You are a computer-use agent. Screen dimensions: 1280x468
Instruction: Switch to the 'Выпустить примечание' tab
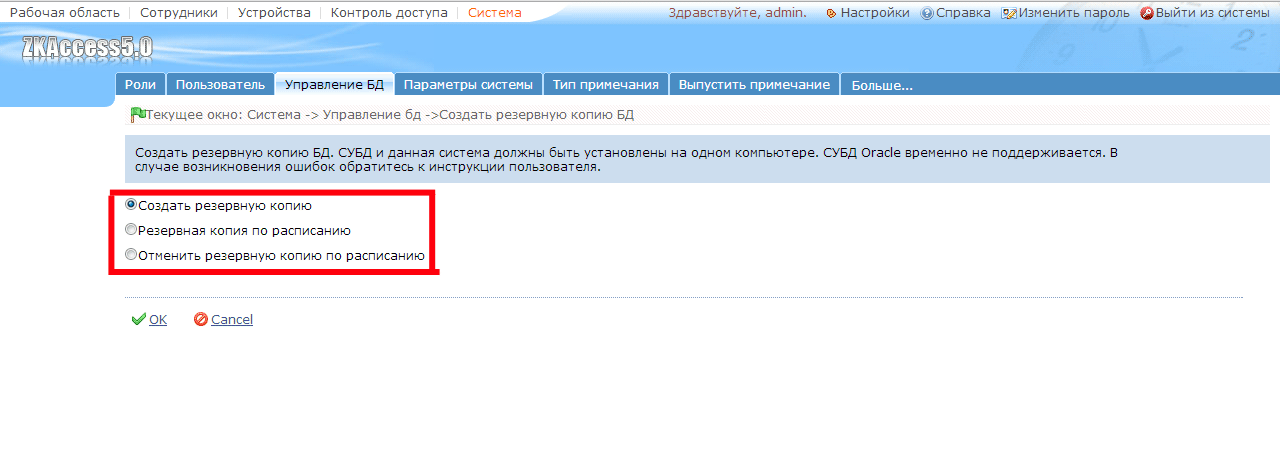click(x=754, y=85)
